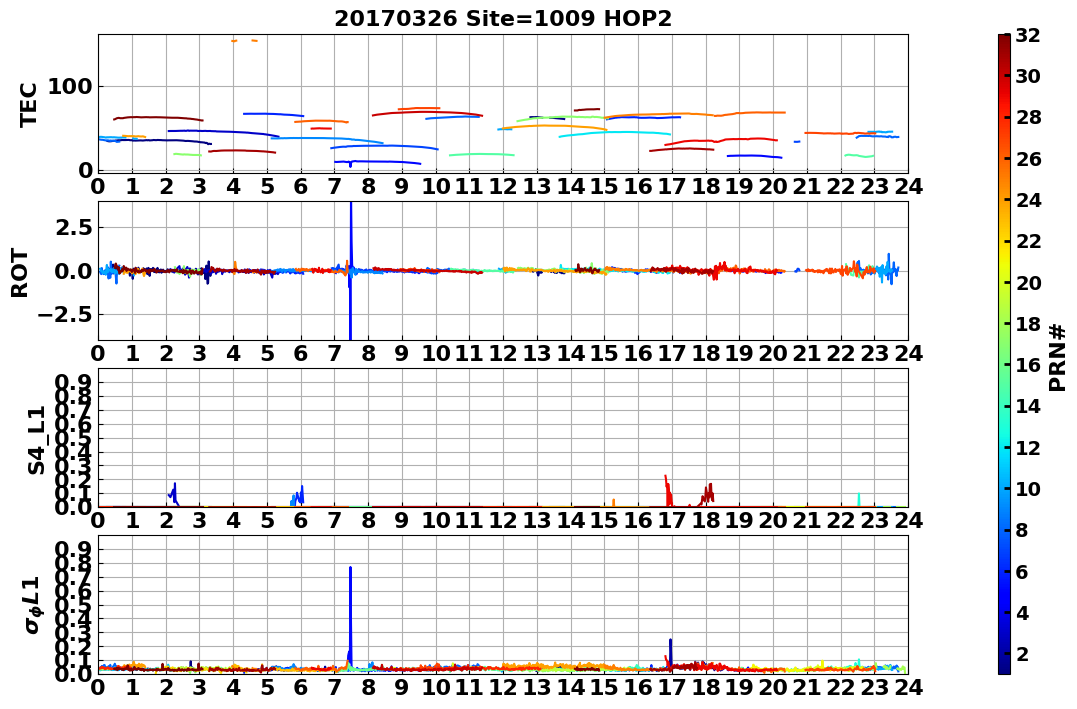Click colorbar tick label 16
Image resolution: width=1077 pixels, height=709 pixels.
(1028, 365)
